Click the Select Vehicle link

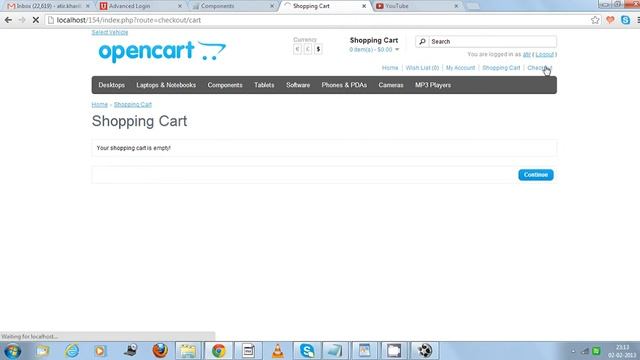(110, 32)
